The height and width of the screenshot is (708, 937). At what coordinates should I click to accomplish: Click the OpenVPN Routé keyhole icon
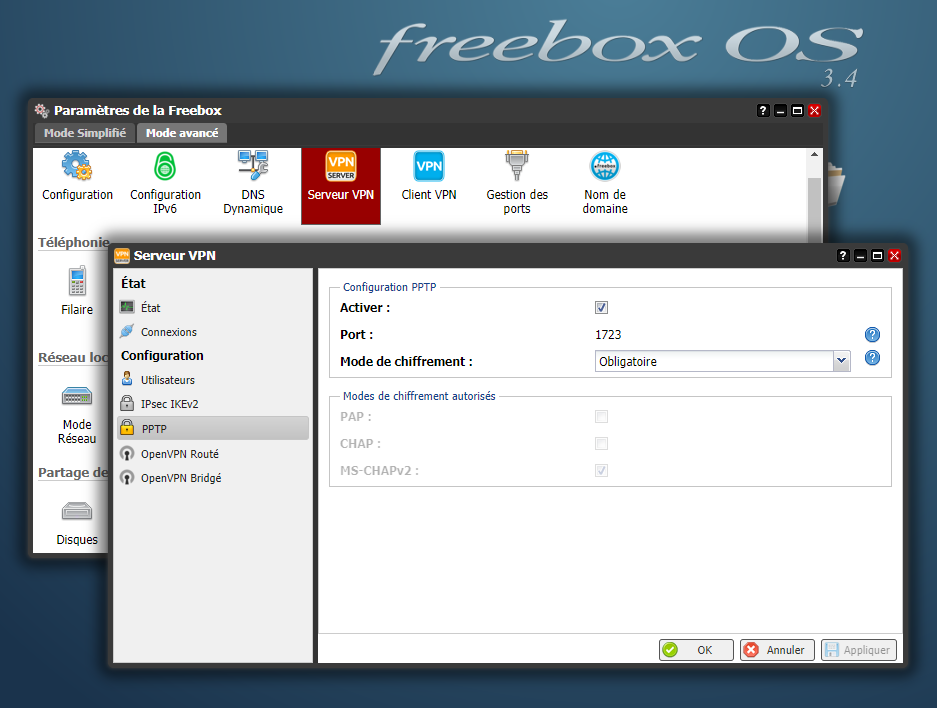click(x=127, y=453)
